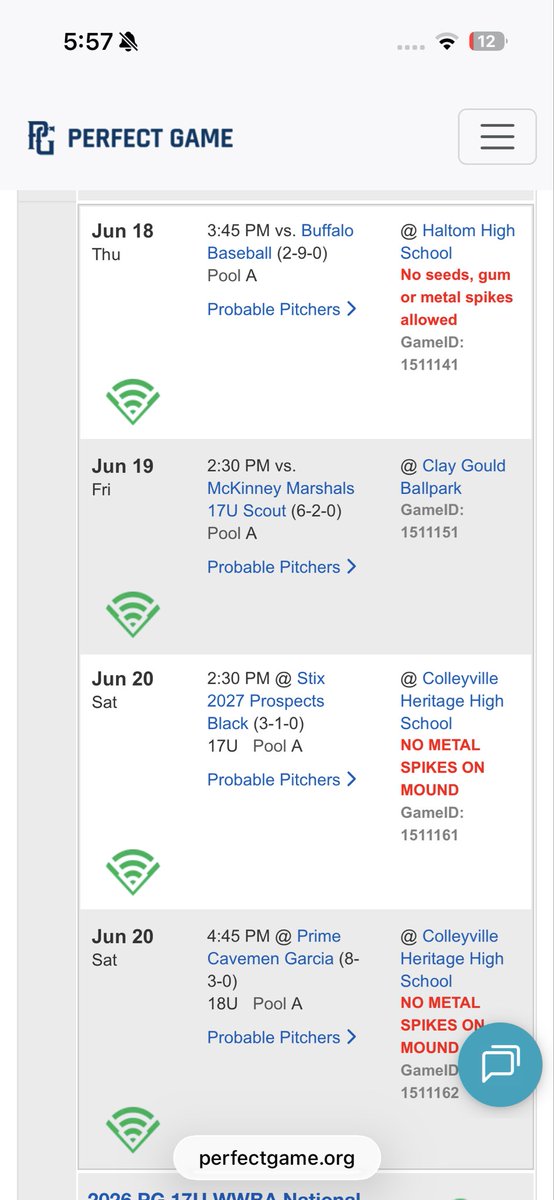Tap the Perfect Game logo

pos(130,137)
